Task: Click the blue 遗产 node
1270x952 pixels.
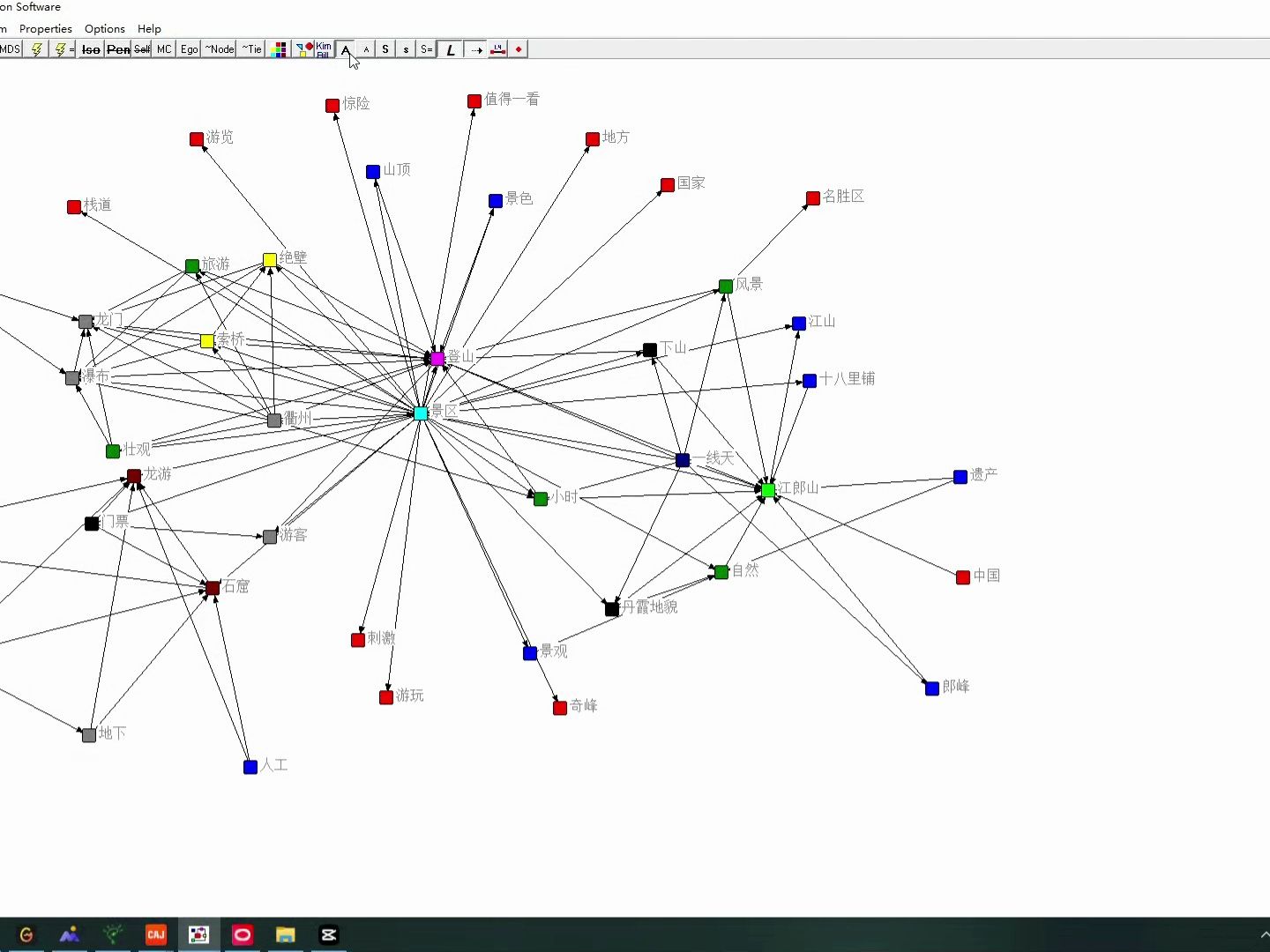Action: 960,478
